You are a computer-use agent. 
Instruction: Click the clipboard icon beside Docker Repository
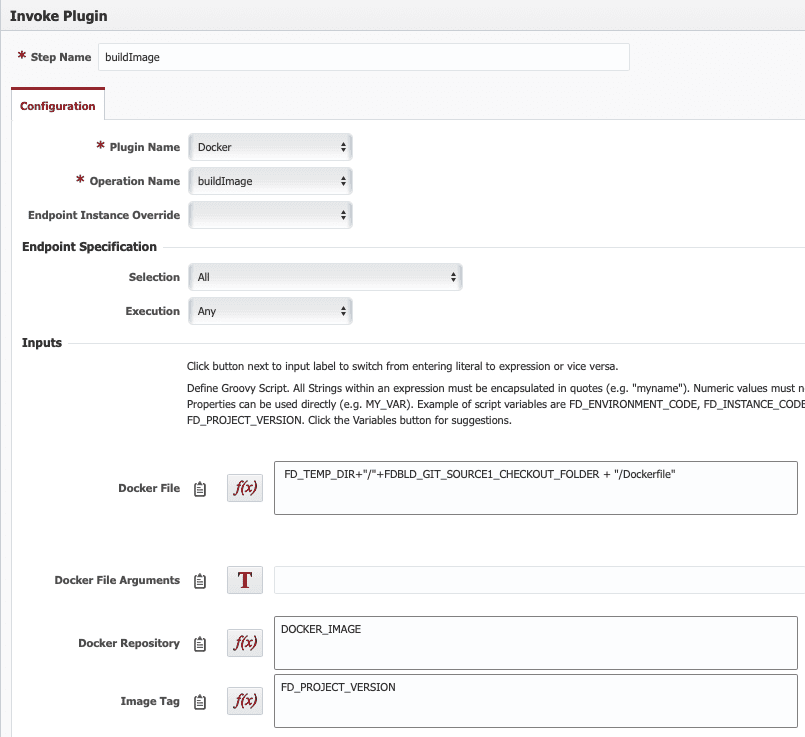coord(200,644)
